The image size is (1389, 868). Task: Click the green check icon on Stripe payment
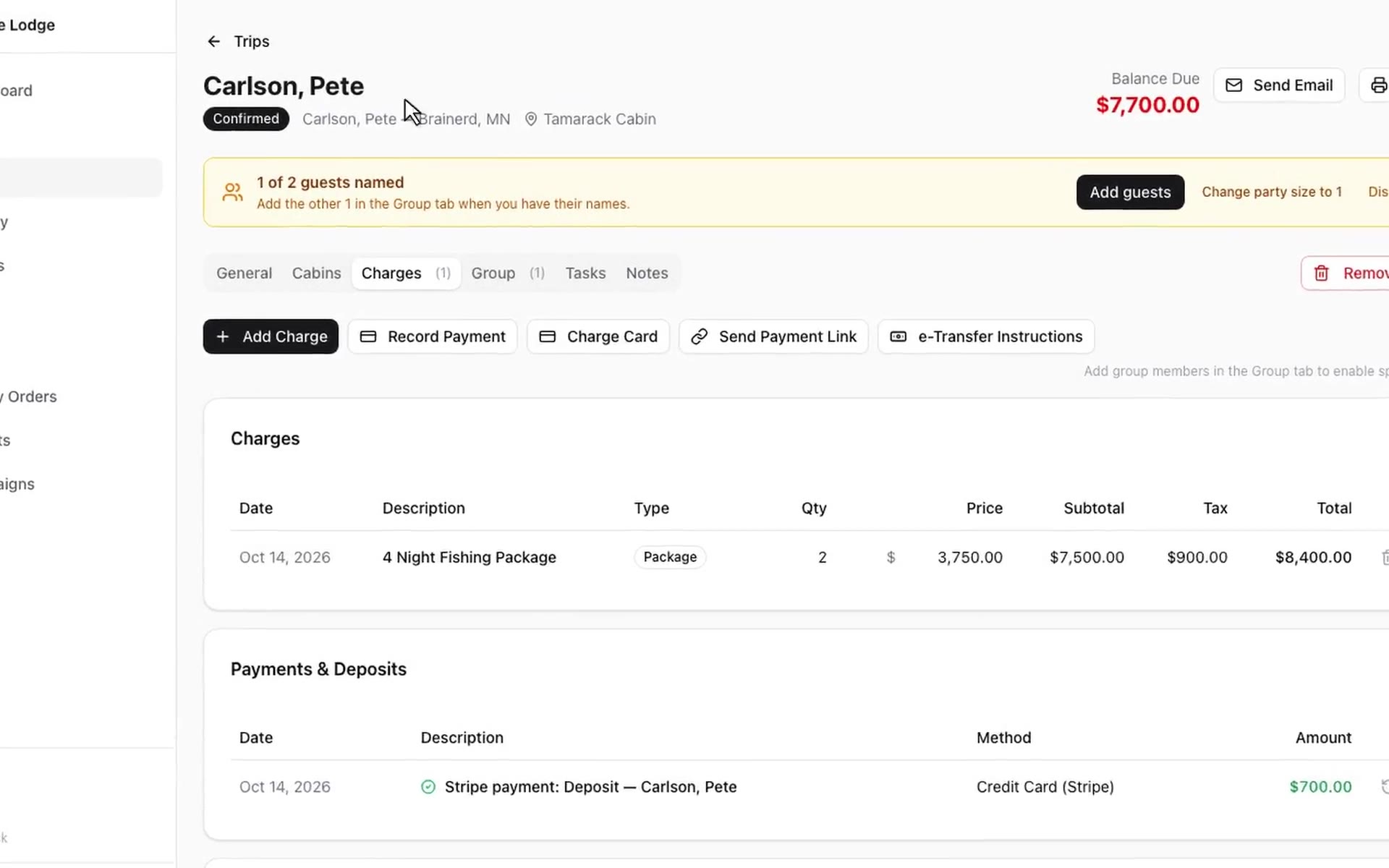tap(428, 787)
